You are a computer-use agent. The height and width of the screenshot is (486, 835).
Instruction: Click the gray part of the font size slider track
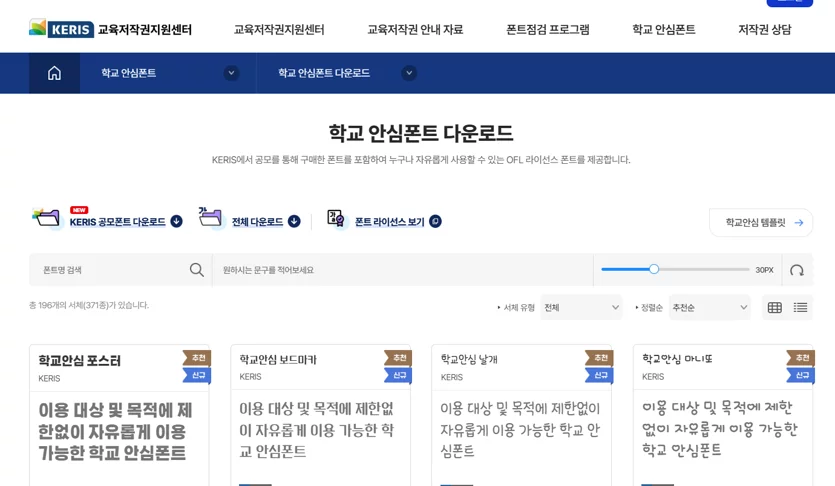[x=704, y=269]
